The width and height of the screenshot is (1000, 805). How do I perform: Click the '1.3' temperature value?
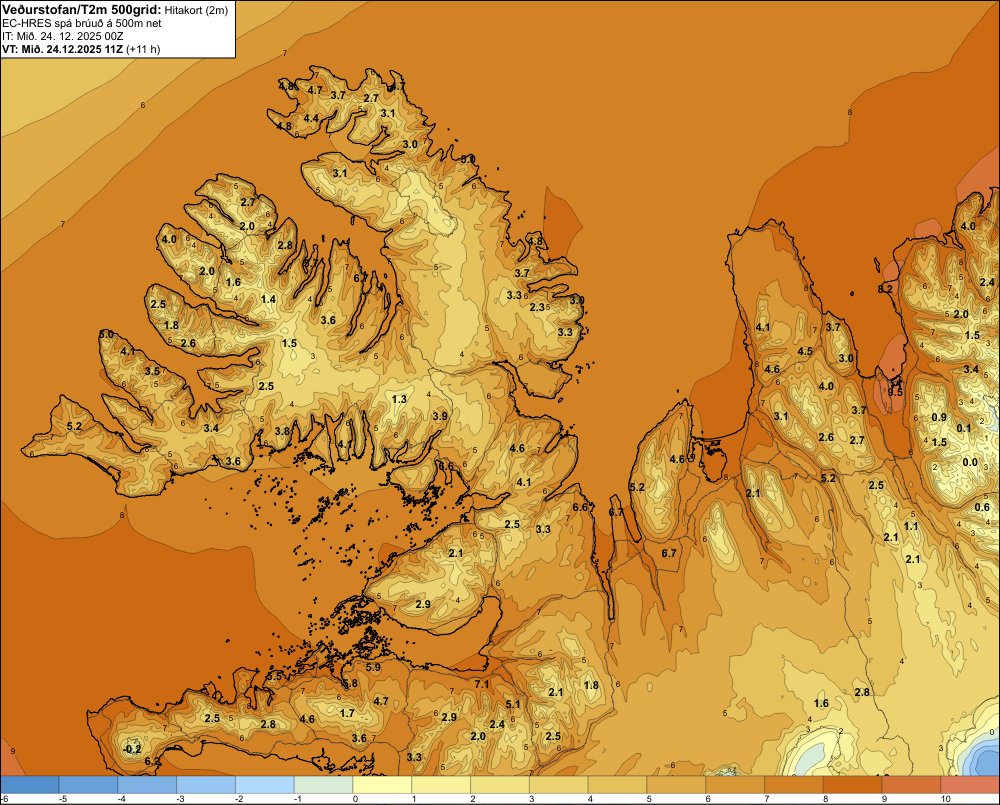(x=399, y=399)
